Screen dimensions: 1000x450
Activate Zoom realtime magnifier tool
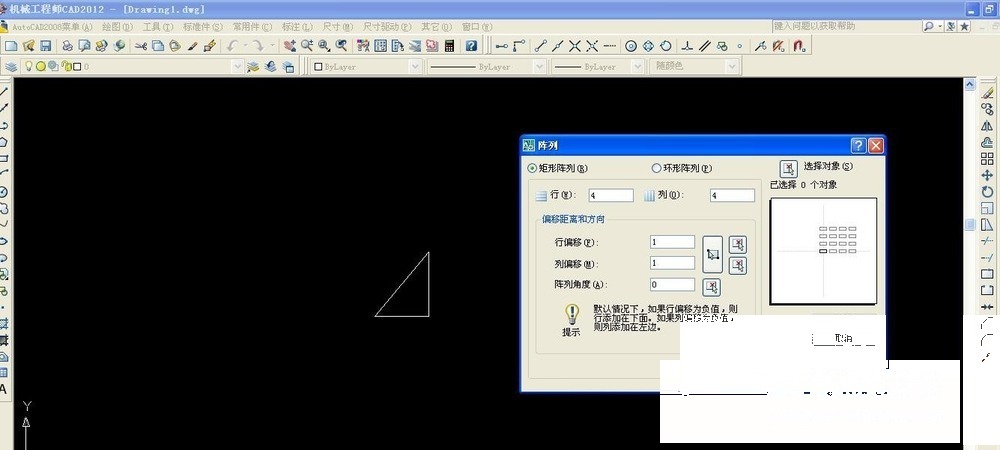(307, 46)
